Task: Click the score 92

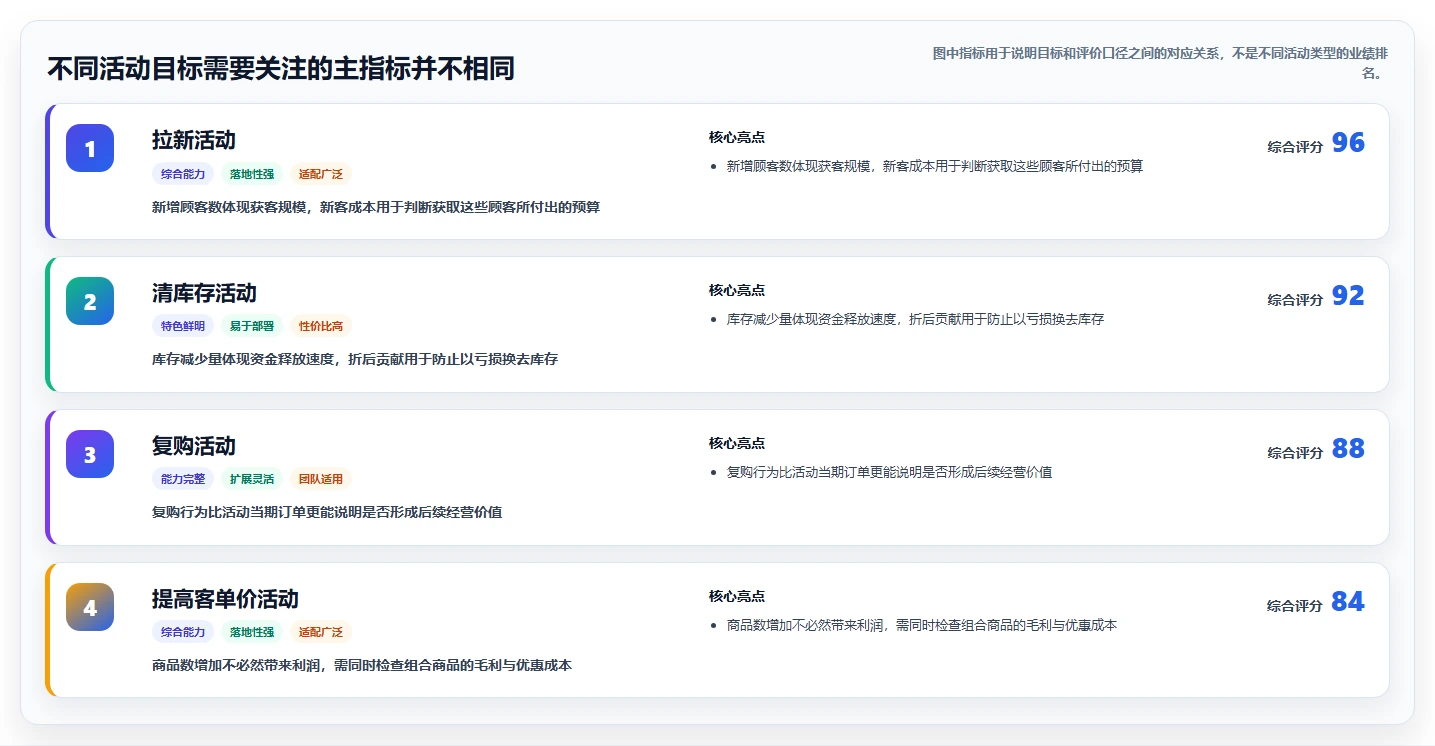Action: 1348,296
